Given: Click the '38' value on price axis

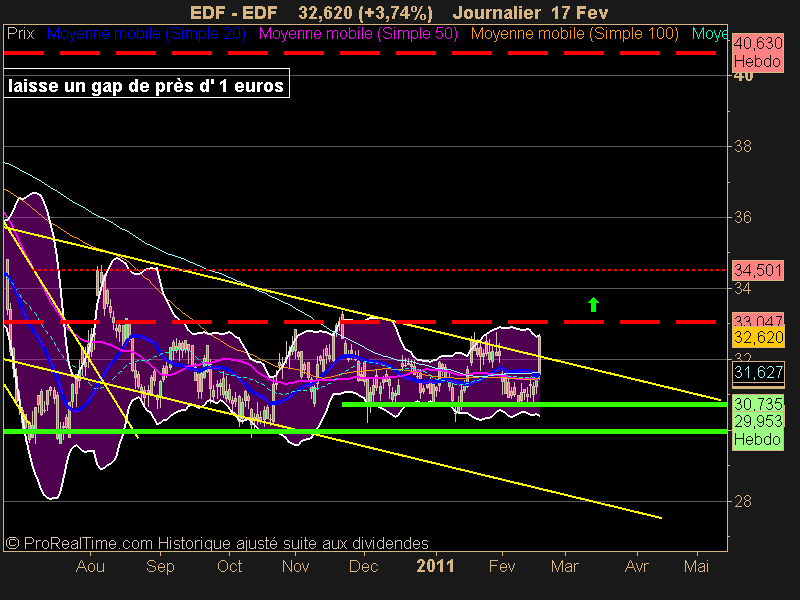Looking at the screenshot, I should point(743,147).
